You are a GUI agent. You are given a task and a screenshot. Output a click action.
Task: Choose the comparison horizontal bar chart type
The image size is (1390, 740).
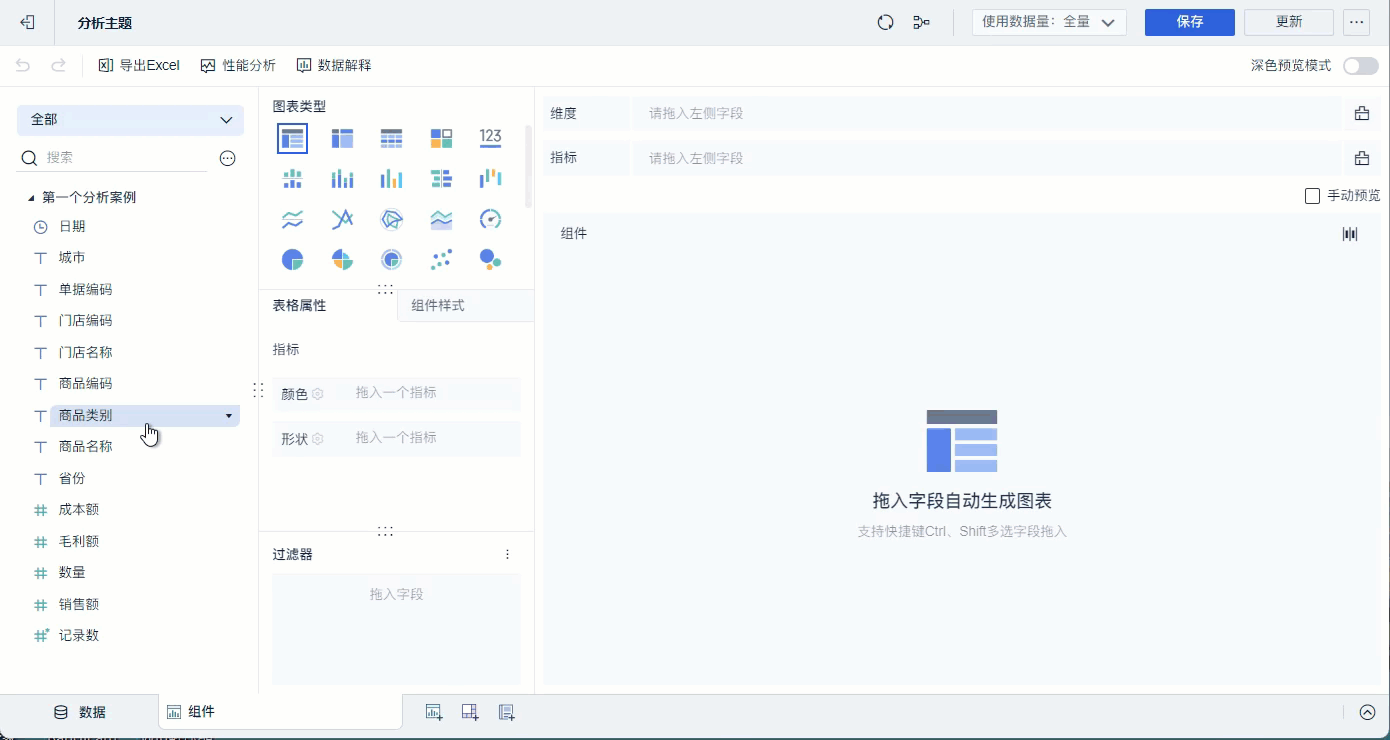(x=441, y=179)
